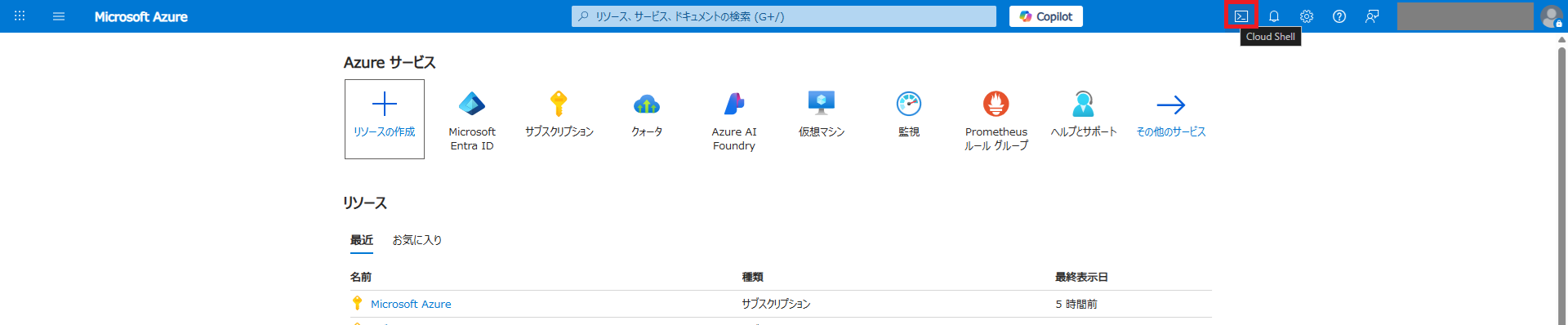The width and height of the screenshot is (1568, 325).
Task: Switch to the お気に入り tab
Action: click(417, 240)
